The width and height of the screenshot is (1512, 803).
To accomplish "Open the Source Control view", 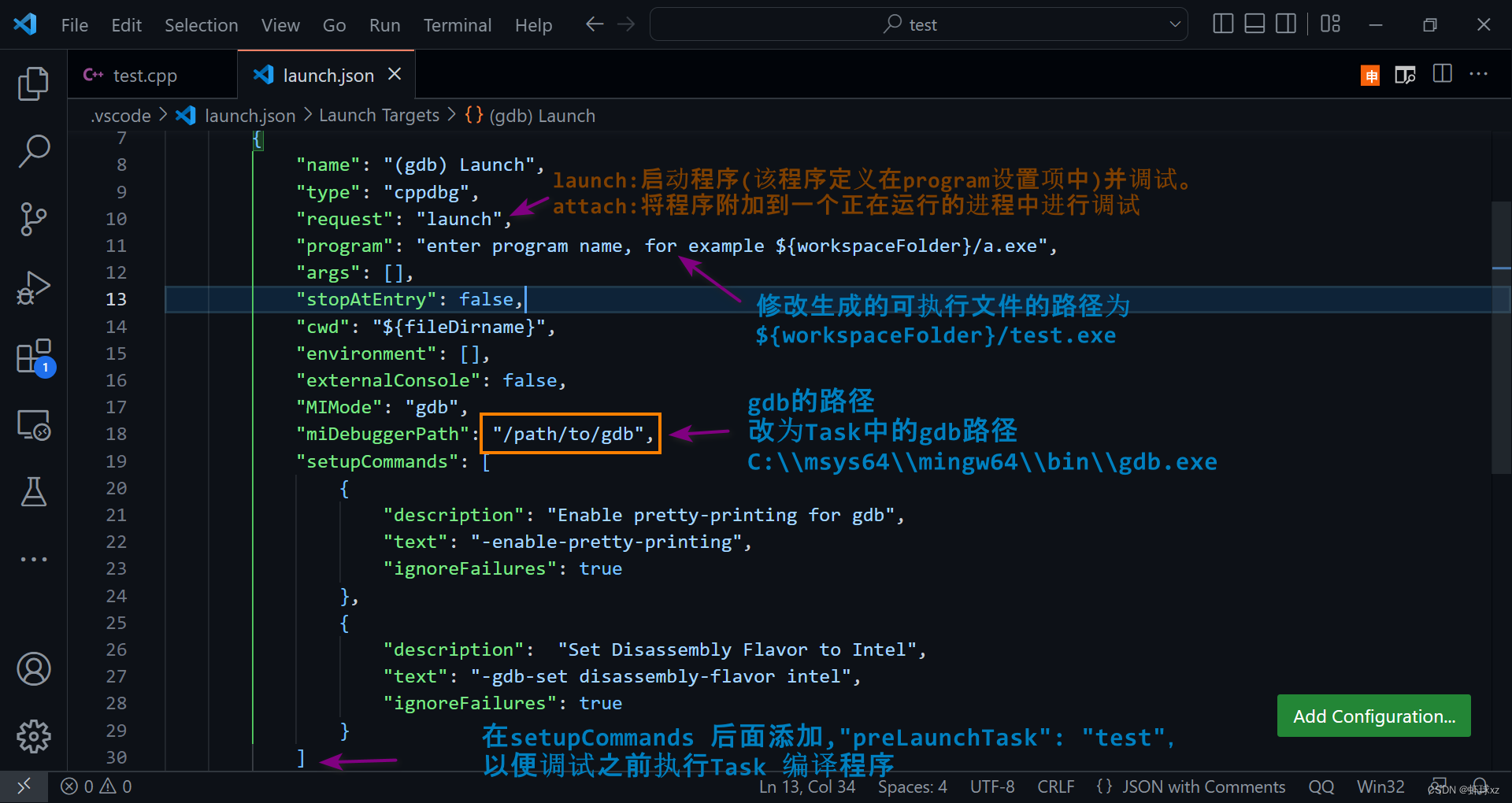I will click(33, 219).
